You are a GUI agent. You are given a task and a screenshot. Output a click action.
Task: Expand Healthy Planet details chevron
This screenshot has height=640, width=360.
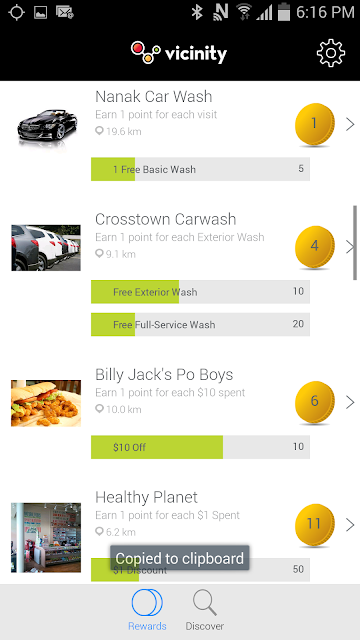point(350,525)
